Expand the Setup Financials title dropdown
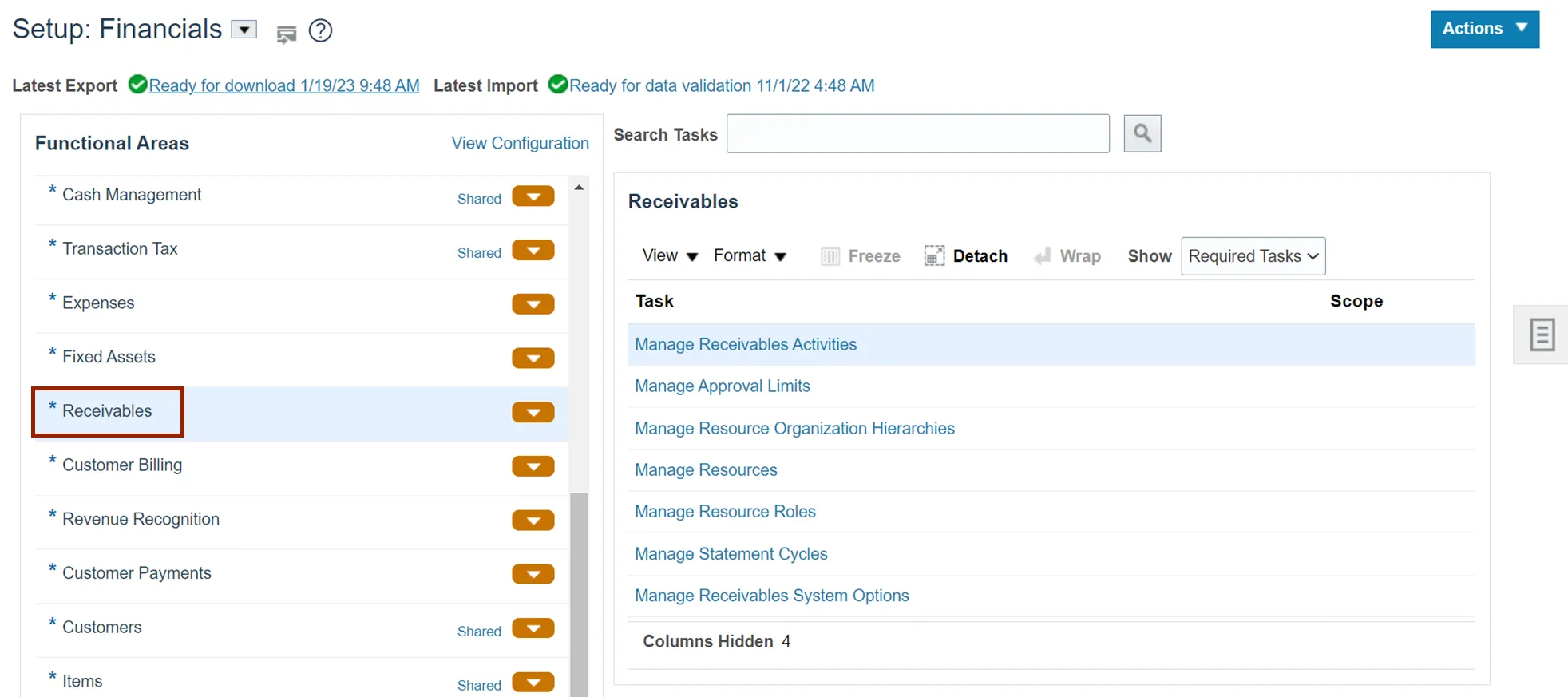This screenshot has height=697, width=1568. tap(244, 30)
